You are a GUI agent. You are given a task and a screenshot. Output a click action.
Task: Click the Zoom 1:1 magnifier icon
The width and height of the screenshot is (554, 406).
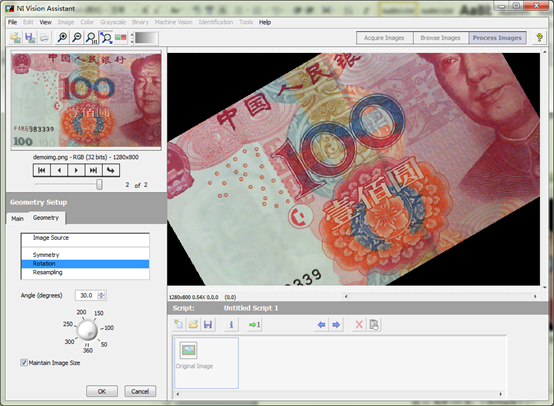coord(91,37)
